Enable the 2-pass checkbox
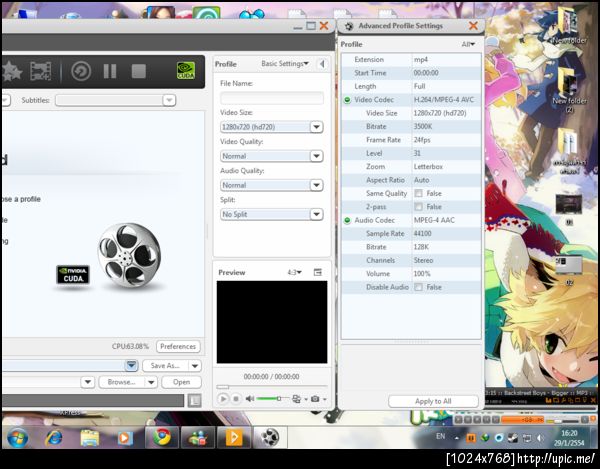The width and height of the screenshot is (600, 469). [419, 207]
